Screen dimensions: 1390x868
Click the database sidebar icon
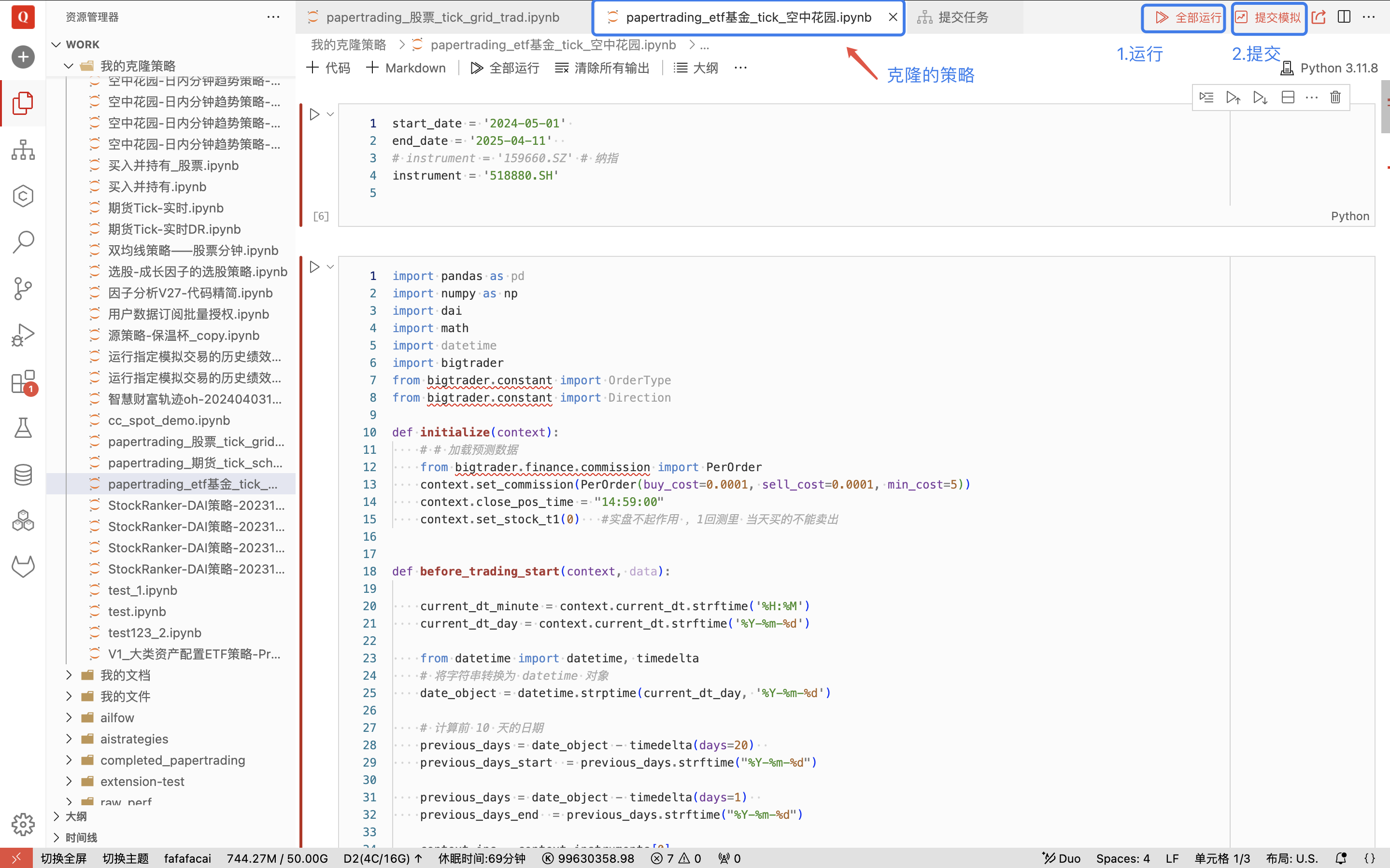click(x=23, y=475)
